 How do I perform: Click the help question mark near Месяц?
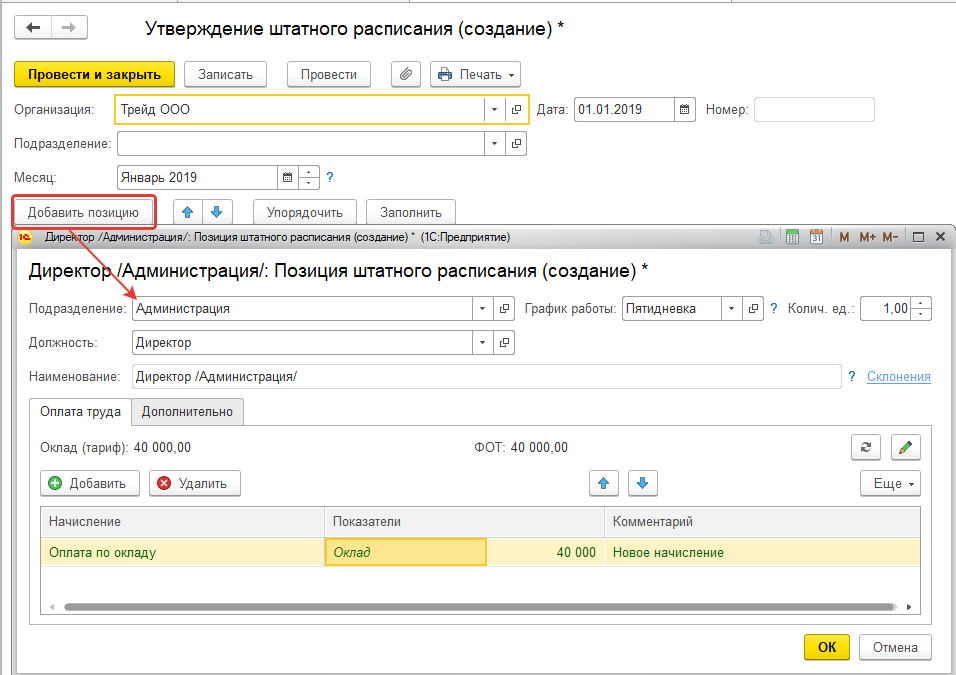(x=330, y=178)
